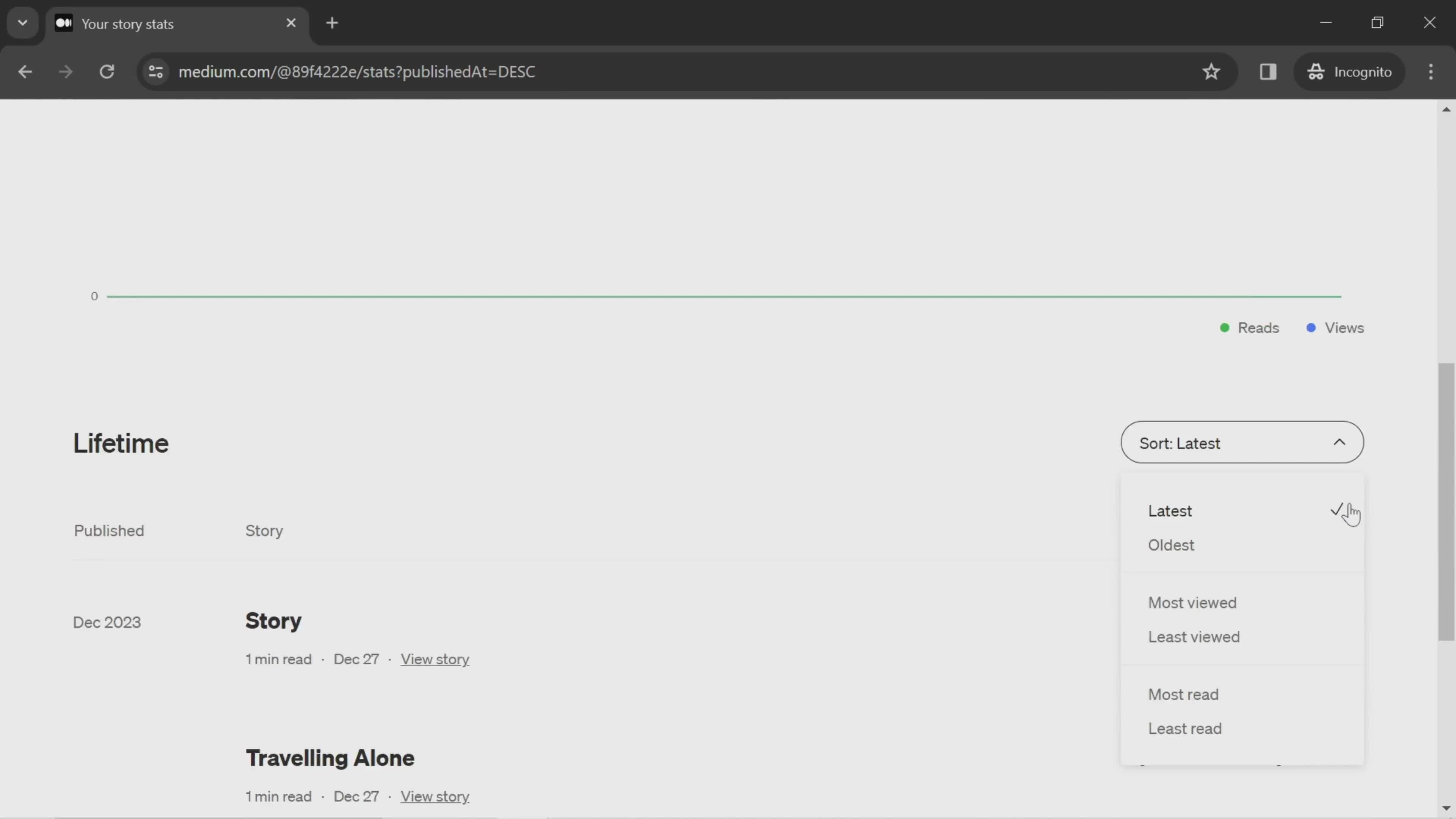
Task: Toggle the Views legend item
Action: click(x=1335, y=328)
